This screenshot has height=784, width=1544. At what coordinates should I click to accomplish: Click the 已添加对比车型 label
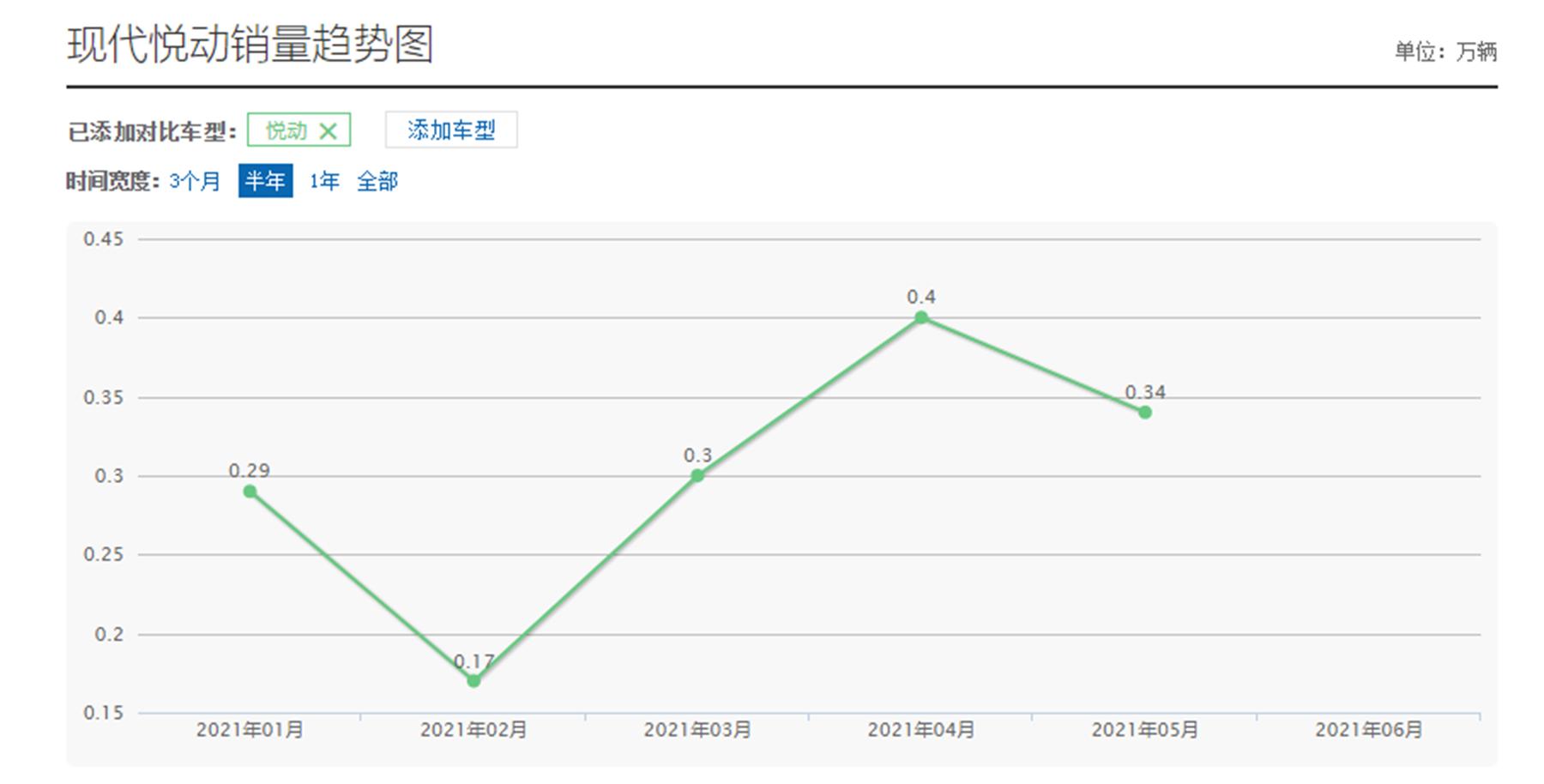coord(152,132)
